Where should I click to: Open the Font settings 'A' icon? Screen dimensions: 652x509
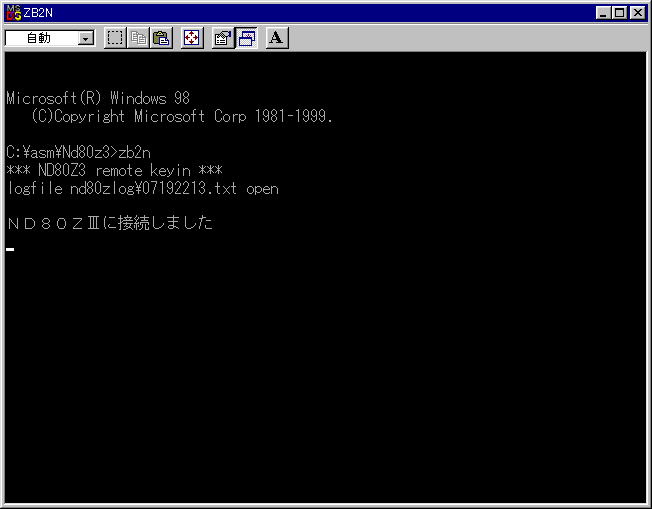277,38
